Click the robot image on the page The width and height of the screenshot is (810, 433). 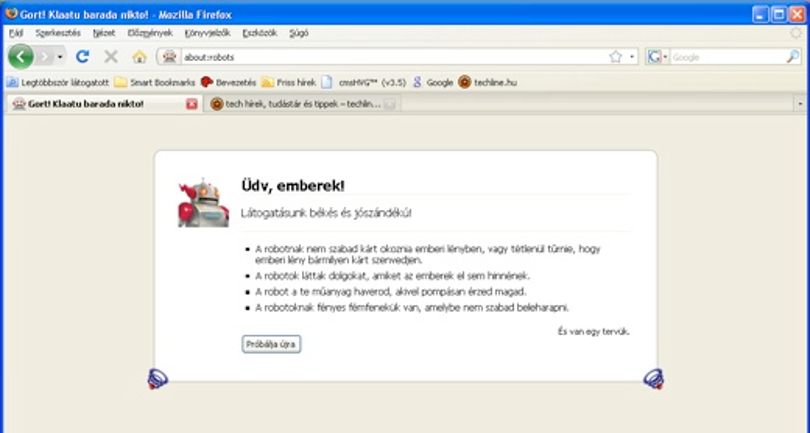(204, 203)
